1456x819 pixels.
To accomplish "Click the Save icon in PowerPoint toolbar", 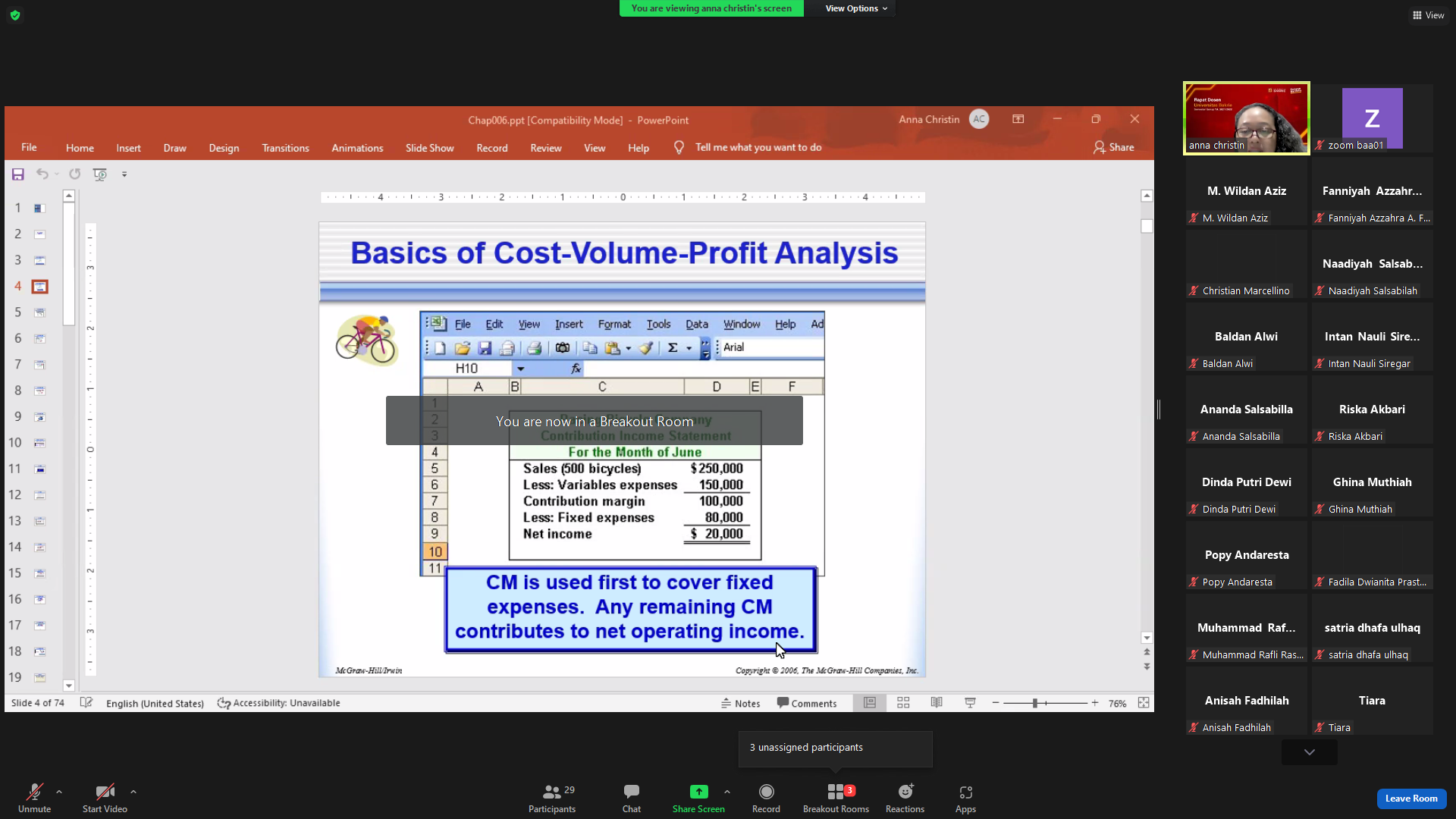I will (18, 174).
